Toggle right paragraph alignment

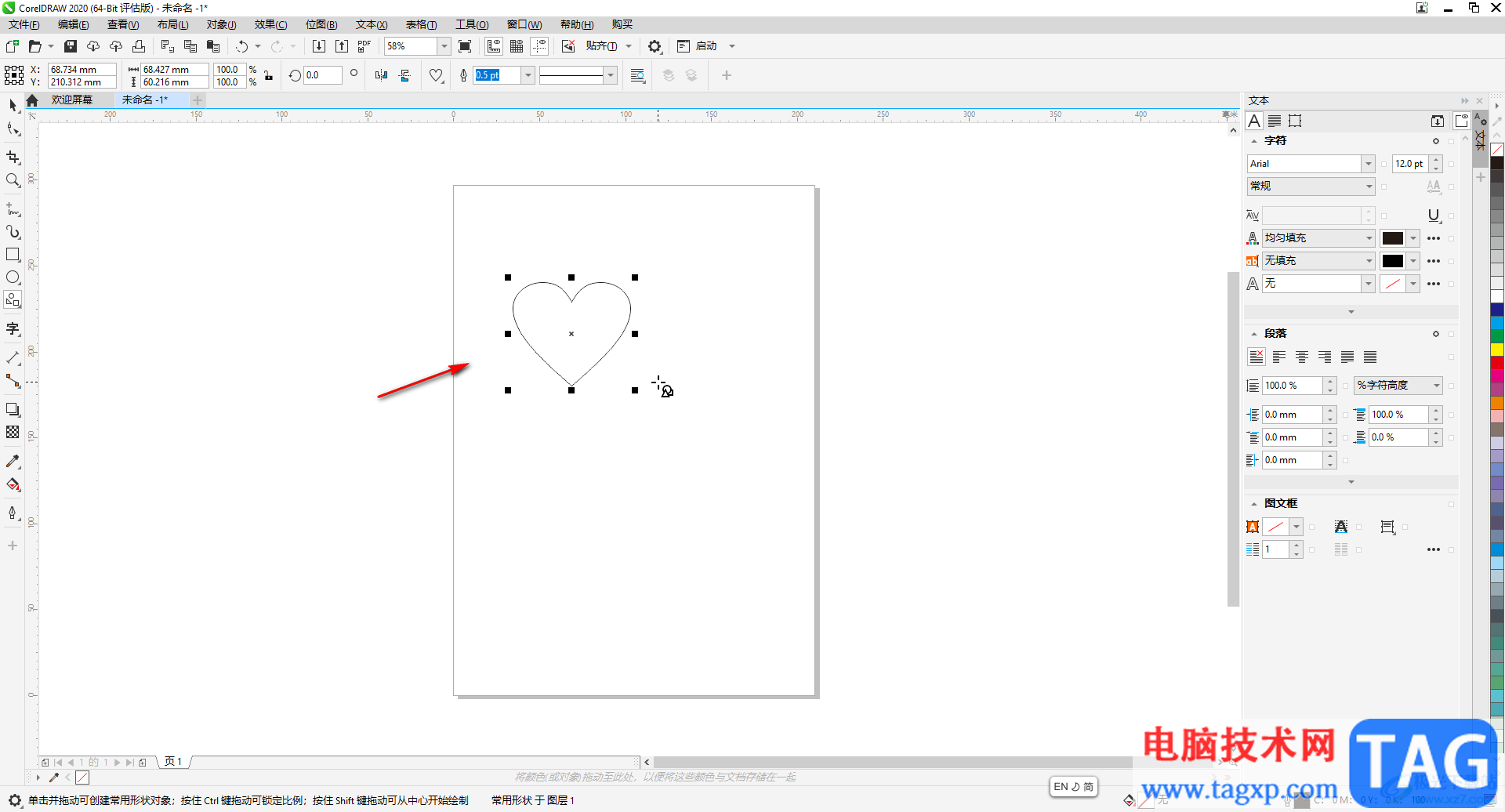pyautogui.click(x=1325, y=357)
